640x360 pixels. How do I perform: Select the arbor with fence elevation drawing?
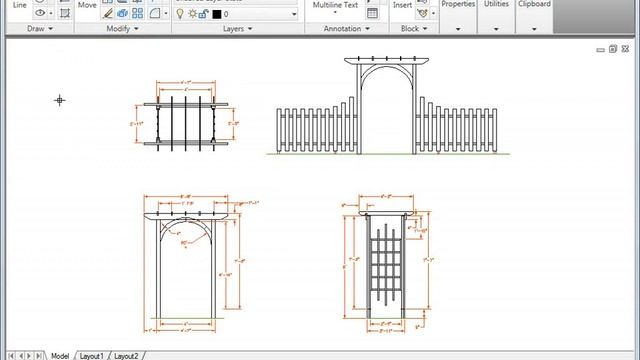[387, 106]
